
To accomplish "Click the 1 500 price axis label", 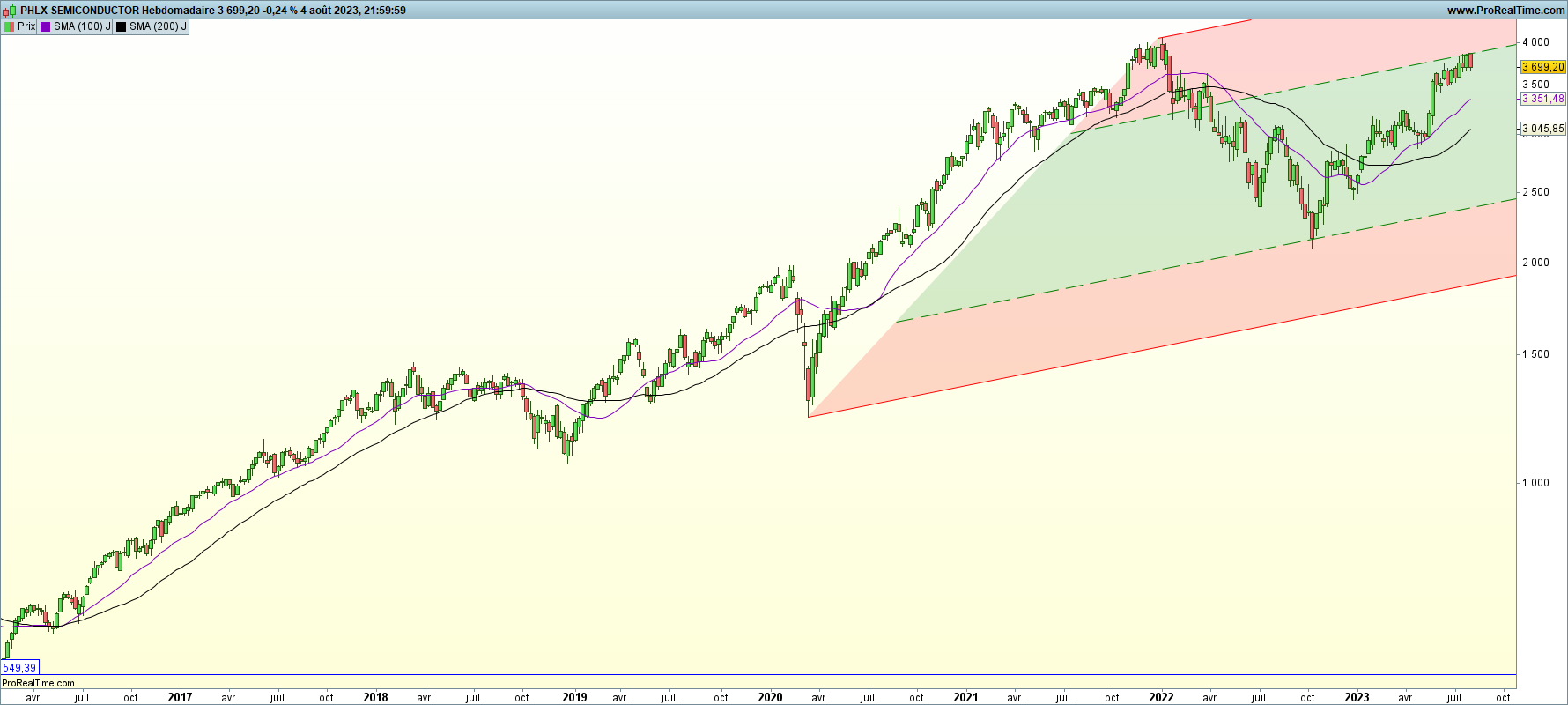I will coord(1535,354).
